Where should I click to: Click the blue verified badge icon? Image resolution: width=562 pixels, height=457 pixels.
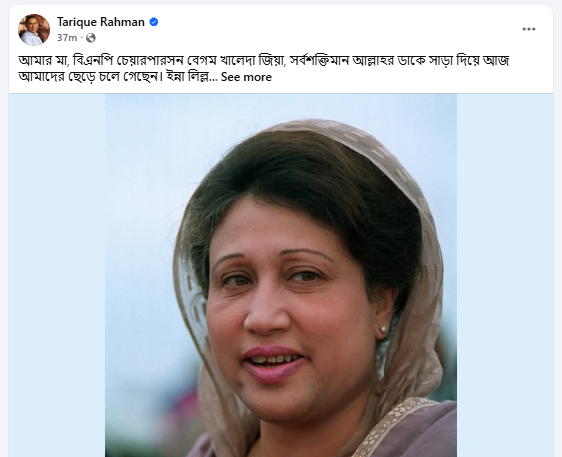[x=154, y=22]
